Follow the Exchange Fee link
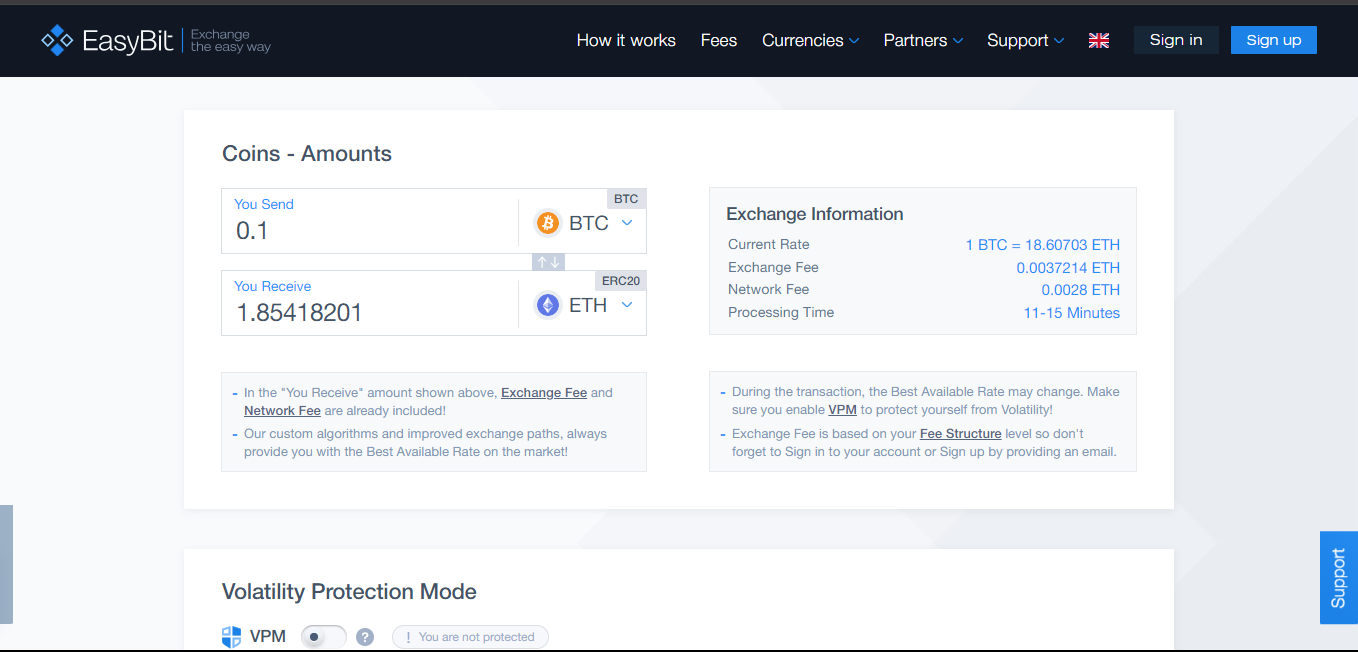 tap(544, 393)
